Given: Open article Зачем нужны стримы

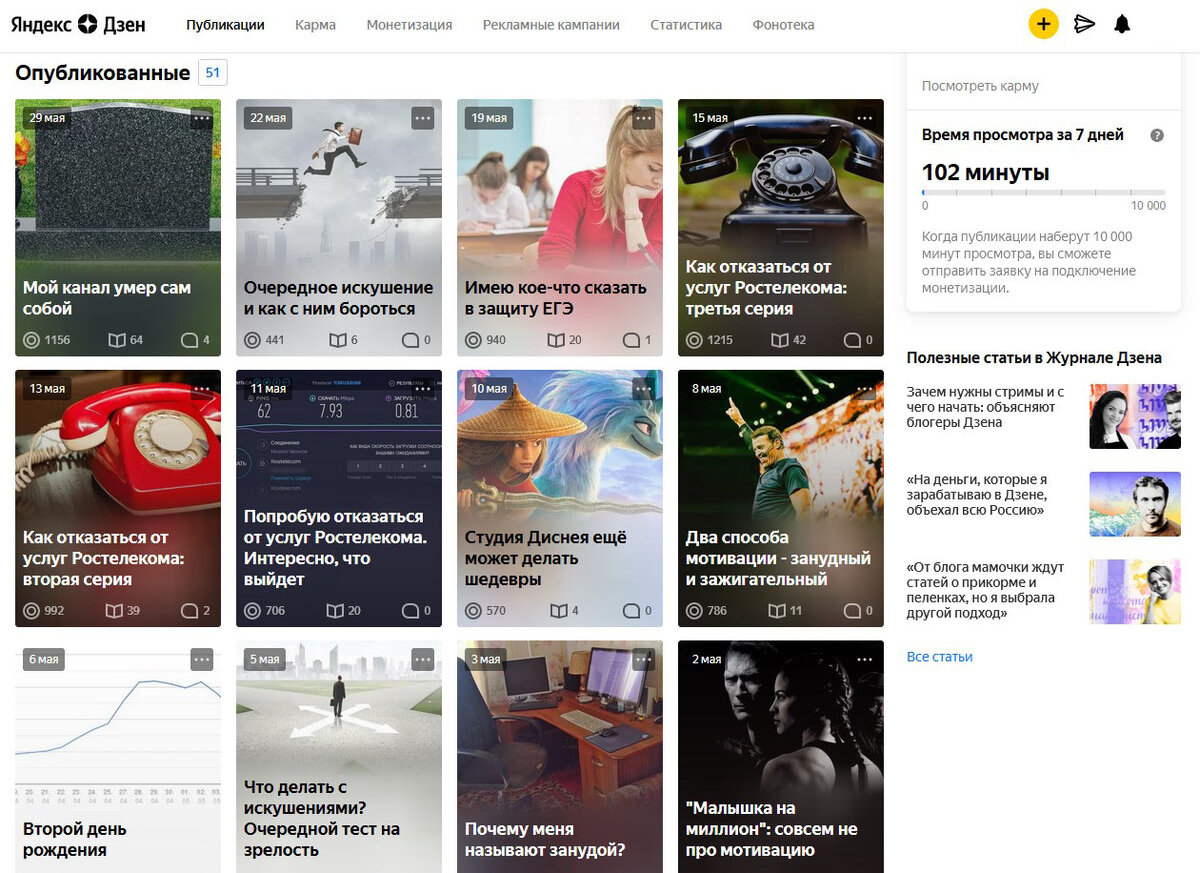Looking at the screenshot, I should [x=986, y=407].
